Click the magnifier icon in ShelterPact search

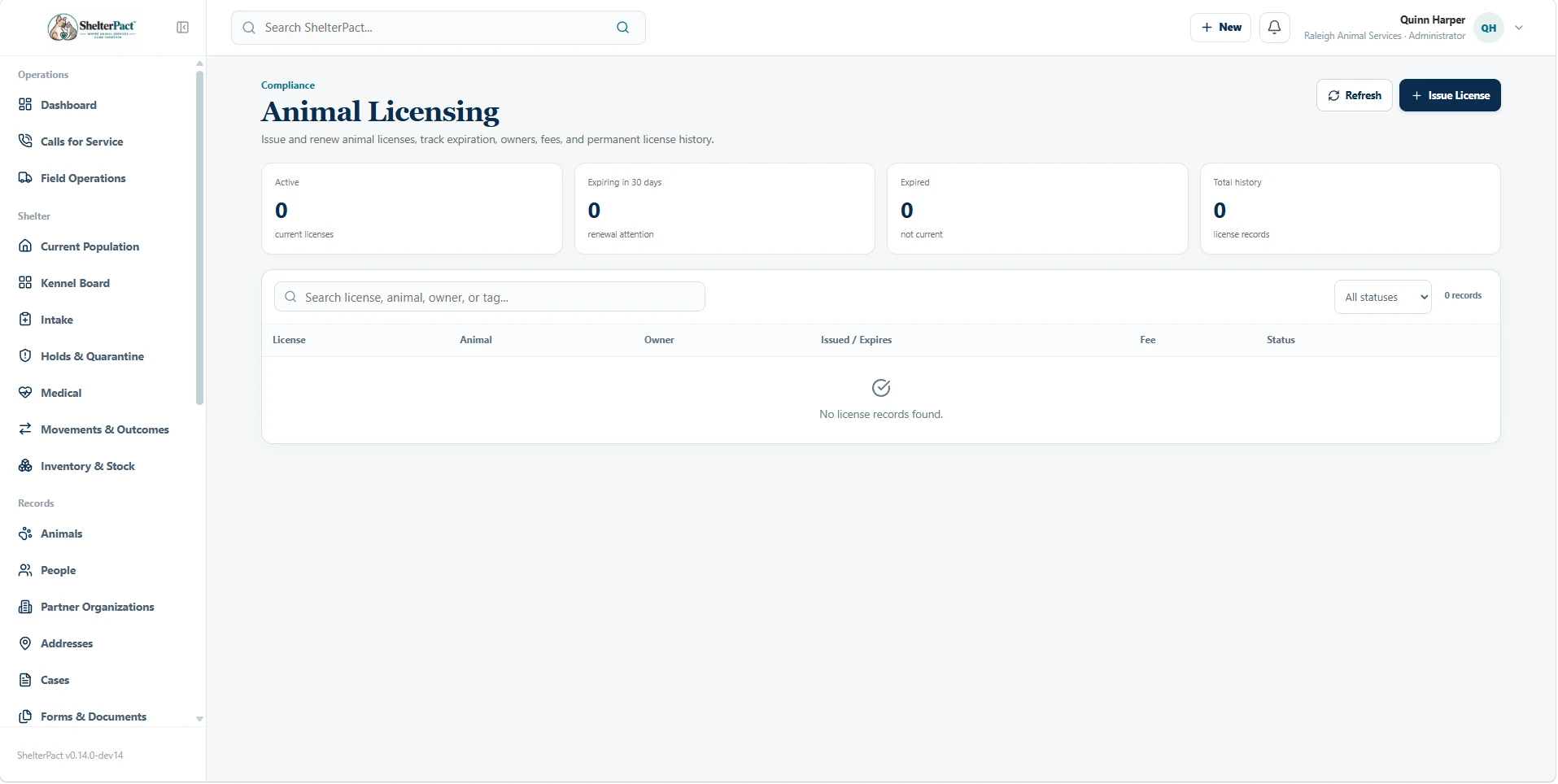coord(623,28)
